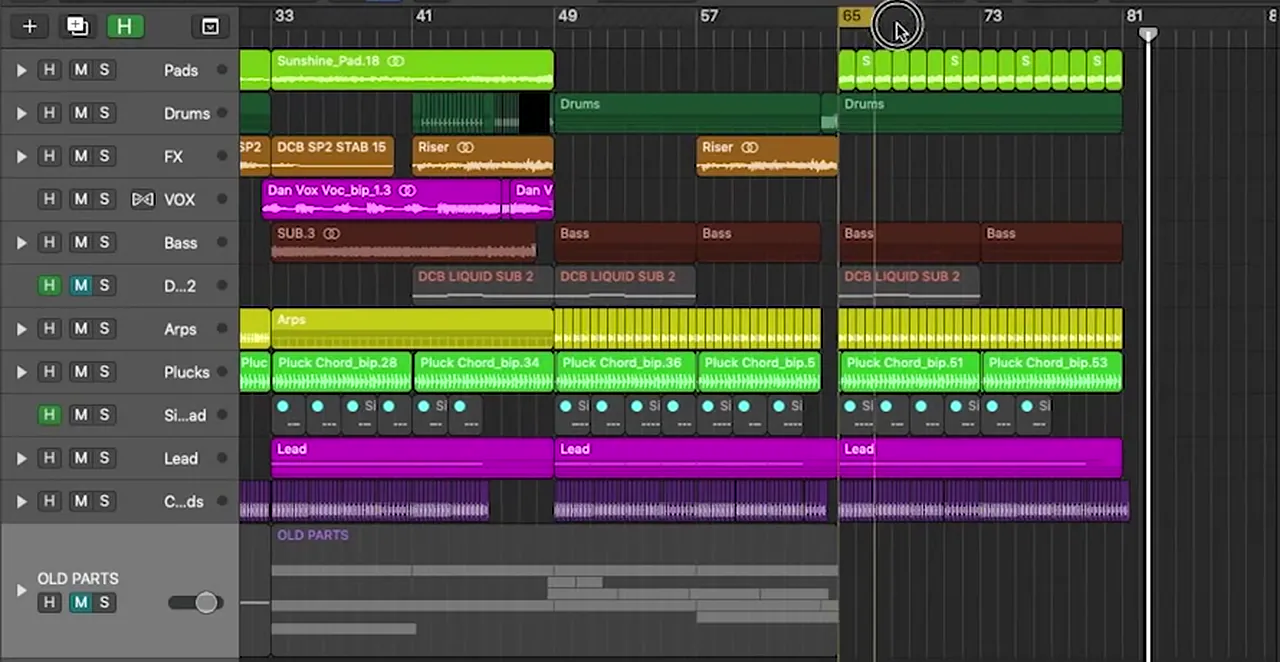
Task: Mute the Pads track
Action: pyautogui.click(x=80, y=70)
